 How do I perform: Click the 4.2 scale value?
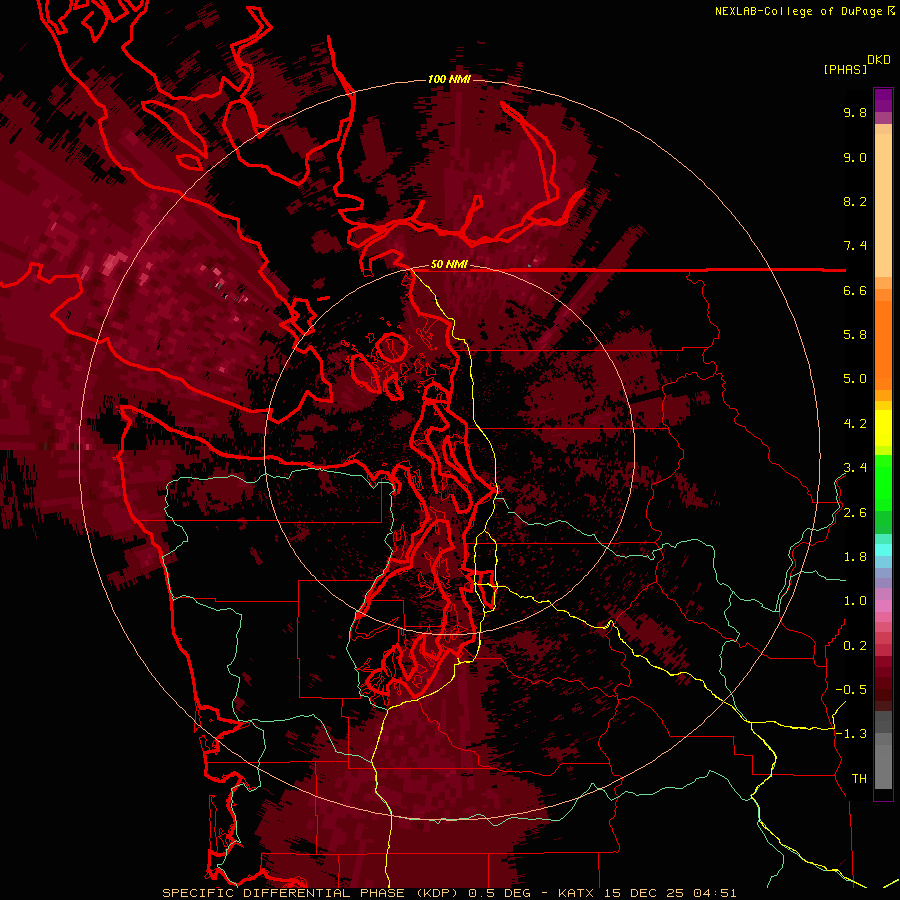tap(855, 424)
